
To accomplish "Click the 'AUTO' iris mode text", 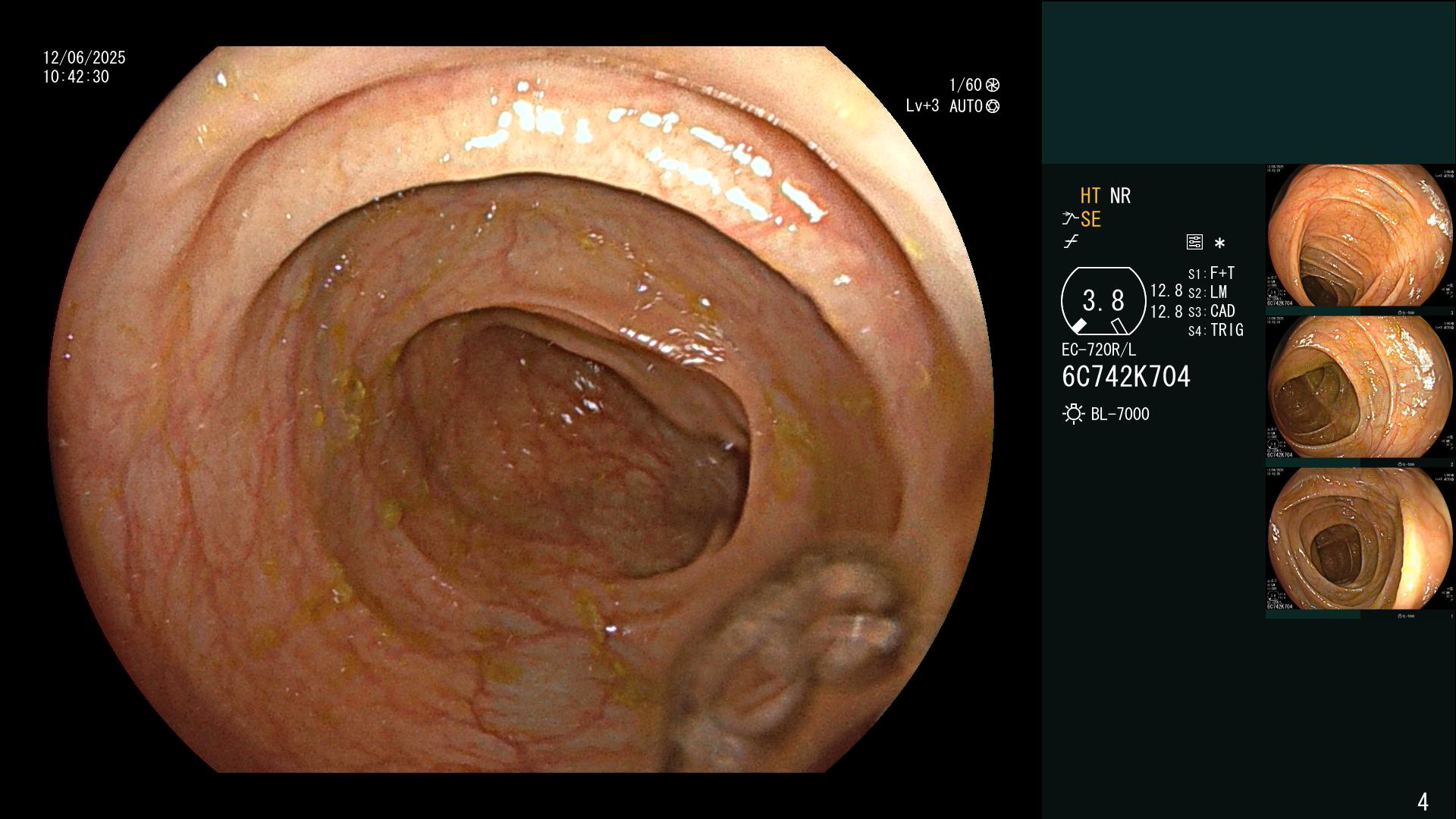I will (966, 106).
